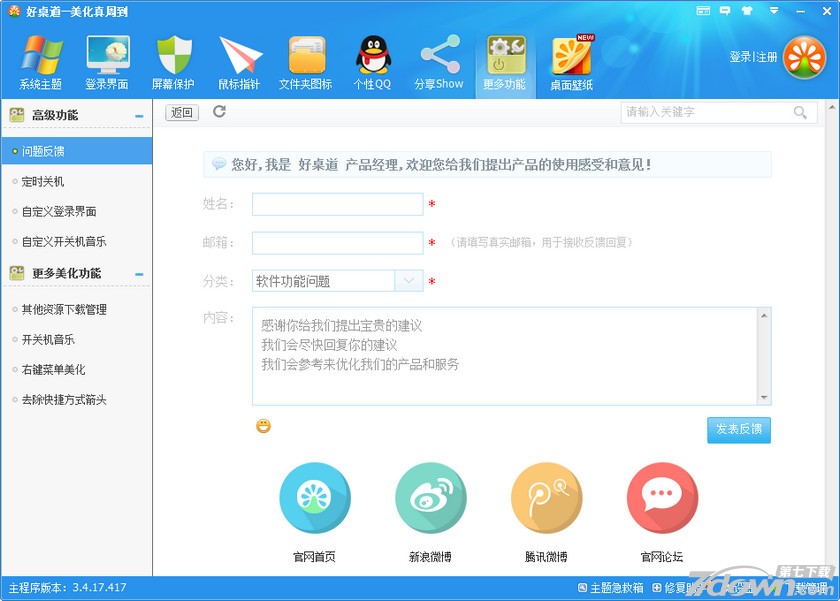Image resolution: width=840 pixels, height=601 pixels.
Task: Click the 主程序版本: 3.4.17.417 text
Action: pos(68,588)
